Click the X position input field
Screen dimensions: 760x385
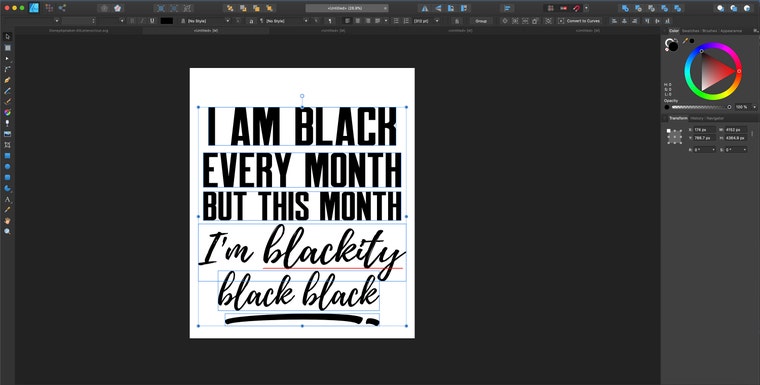(x=704, y=130)
